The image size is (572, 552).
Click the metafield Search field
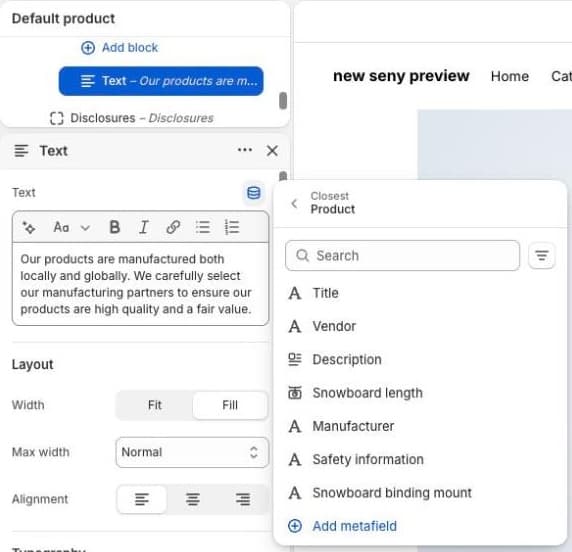402,256
